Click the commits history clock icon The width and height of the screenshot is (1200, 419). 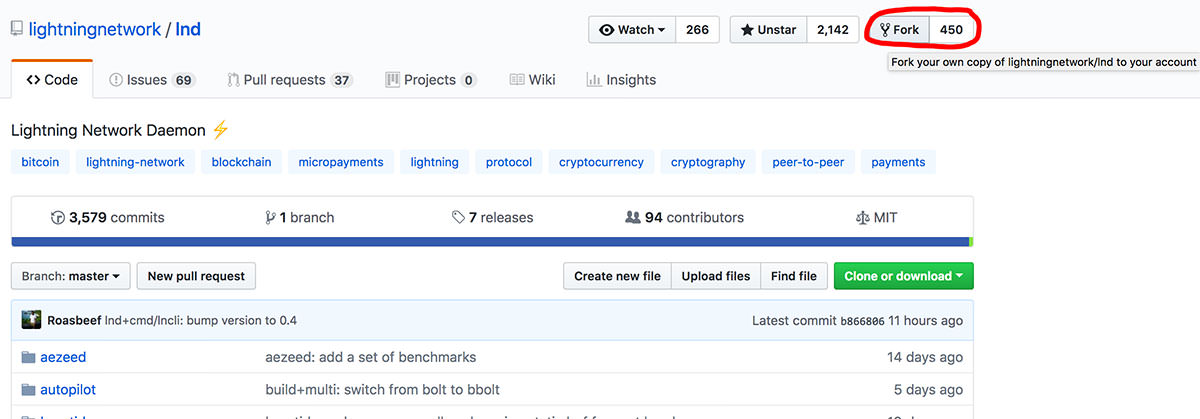(x=57, y=217)
